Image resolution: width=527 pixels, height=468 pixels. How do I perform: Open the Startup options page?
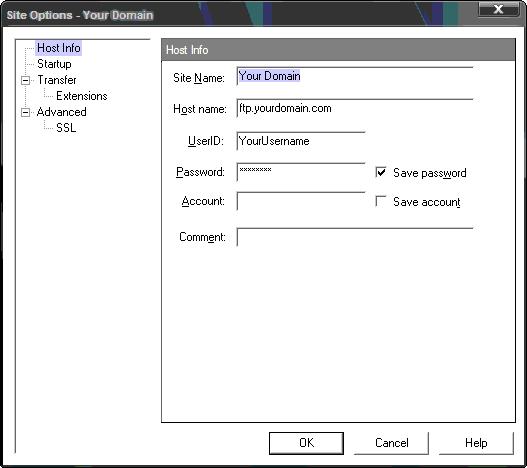click(x=54, y=64)
